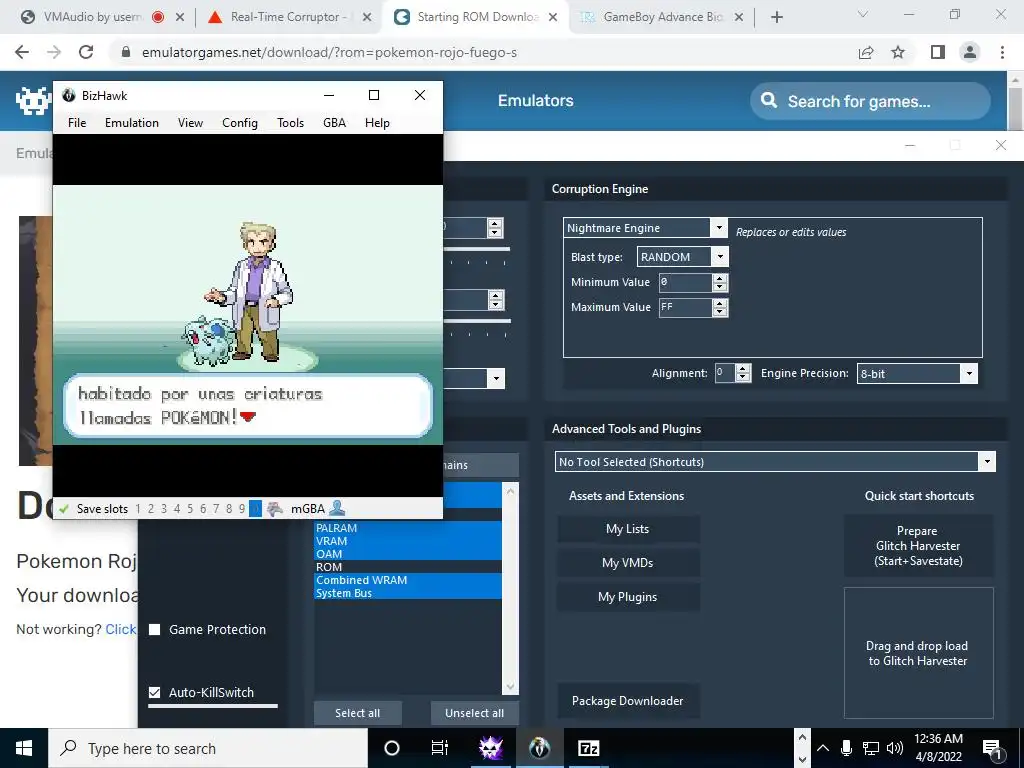Viewport: 1024px width, 768px height.
Task: Open the File menu in BizHawk
Action: click(x=77, y=123)
